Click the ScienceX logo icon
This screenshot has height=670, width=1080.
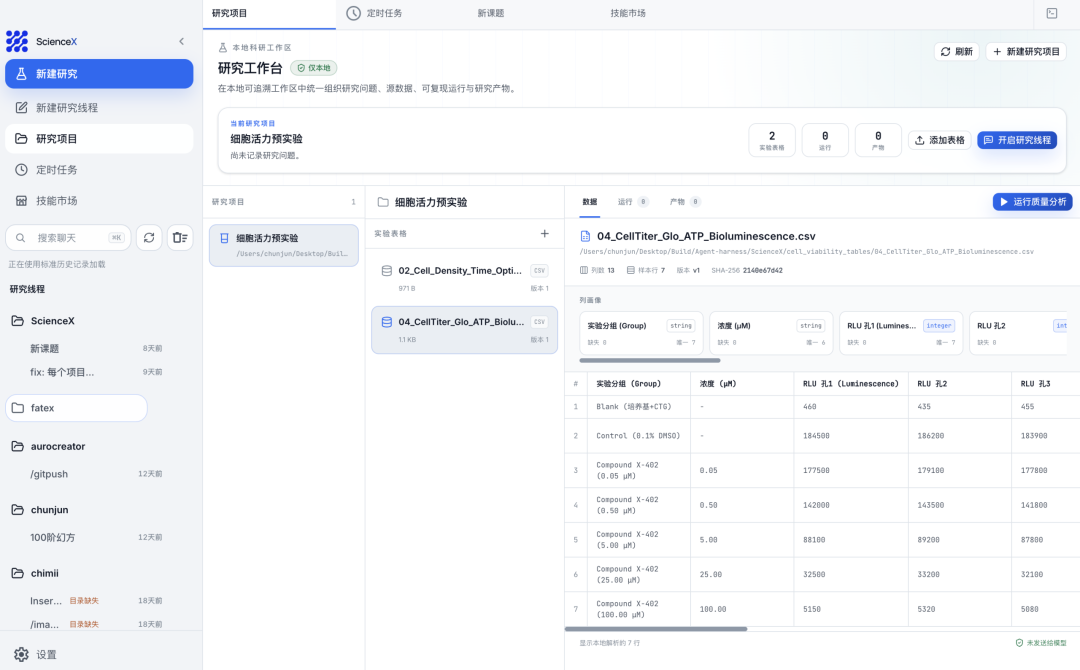click(x=17, y=41)
